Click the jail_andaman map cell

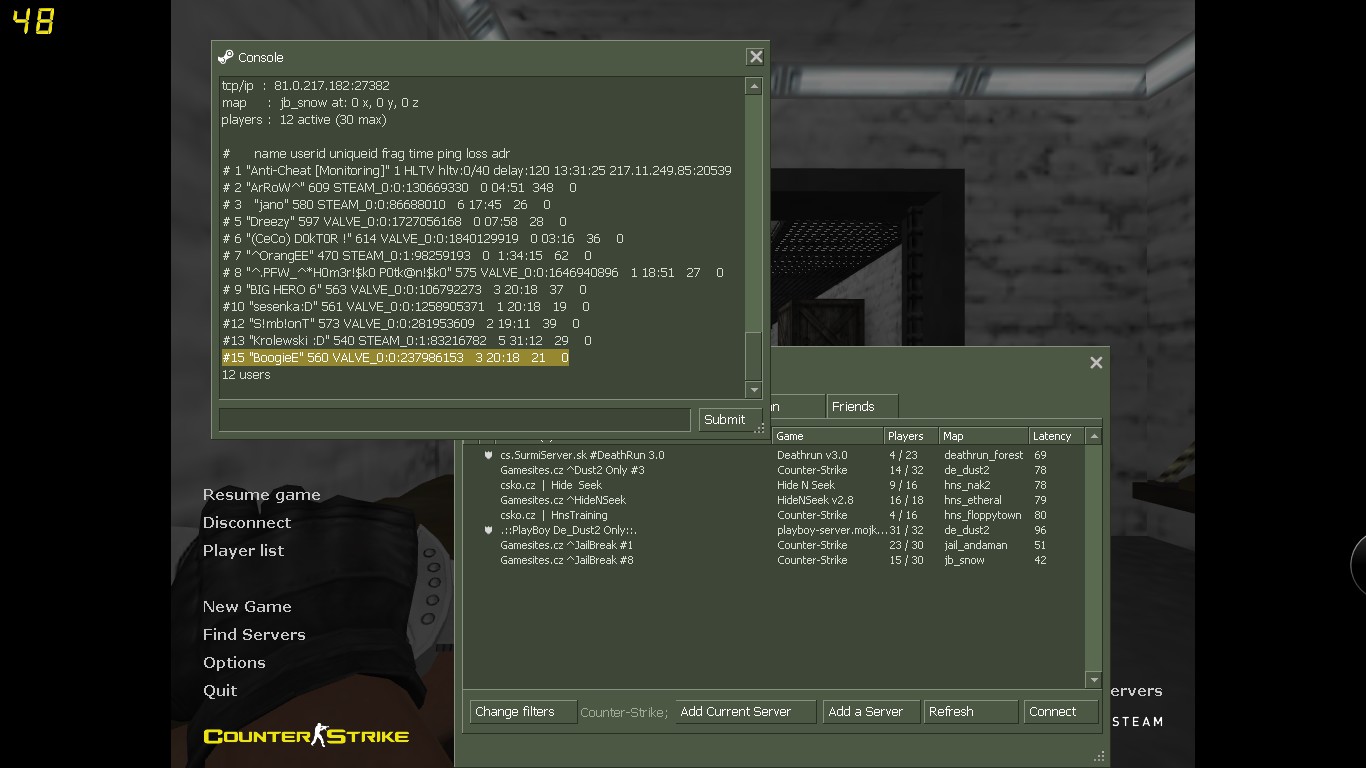coord(975,545)
